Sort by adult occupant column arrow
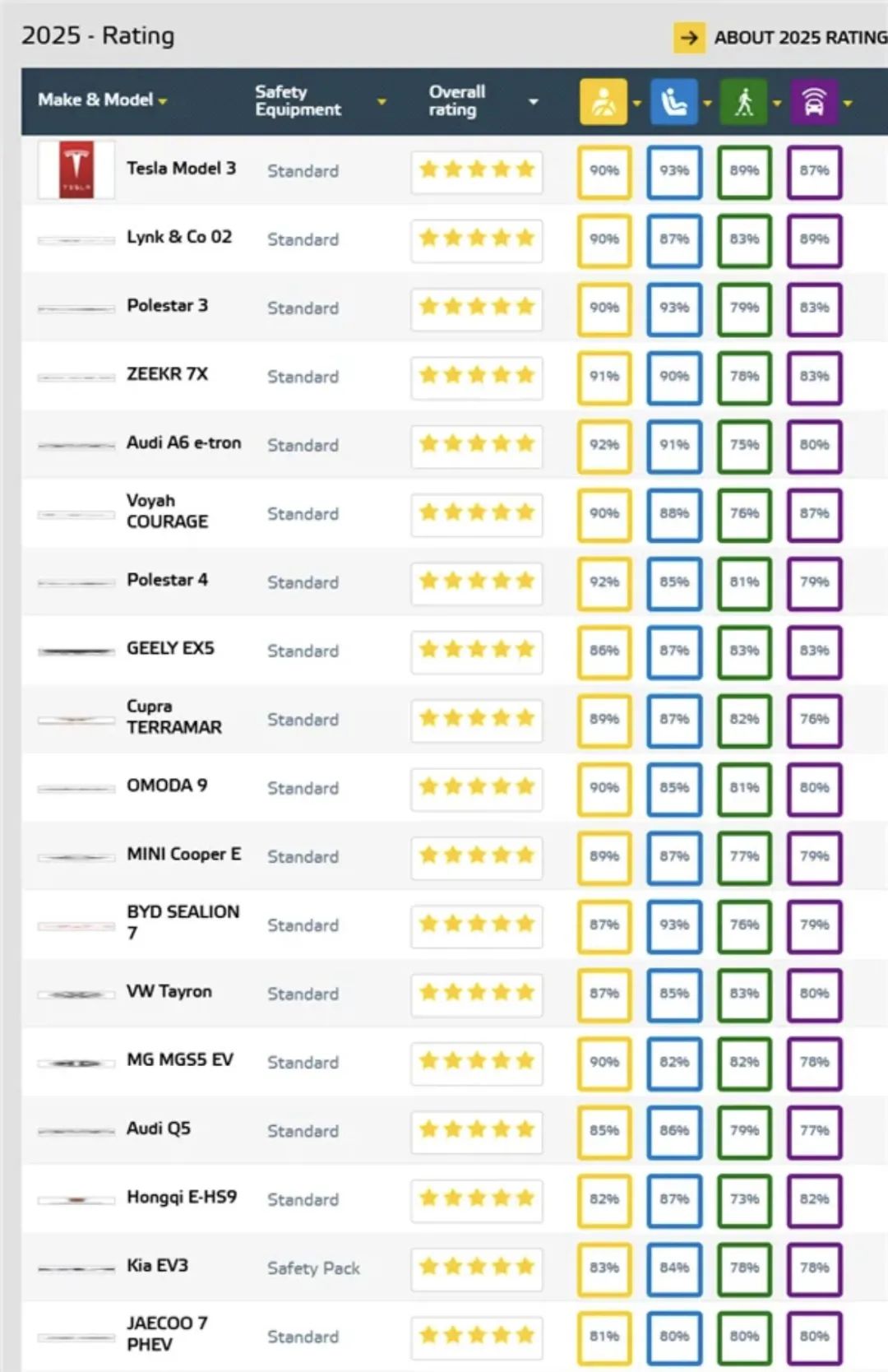Image resolution: width=888 pixels, height=1372 pixels. 637,104
